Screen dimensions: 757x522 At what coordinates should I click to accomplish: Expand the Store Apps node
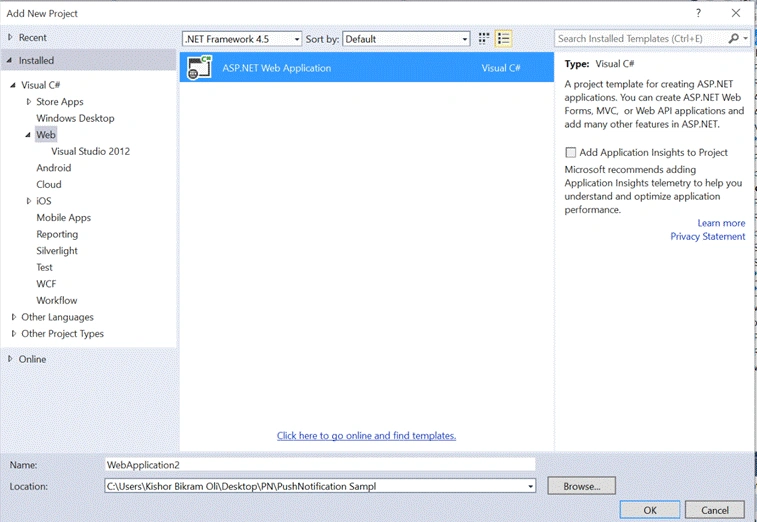[x=28, y=101]
